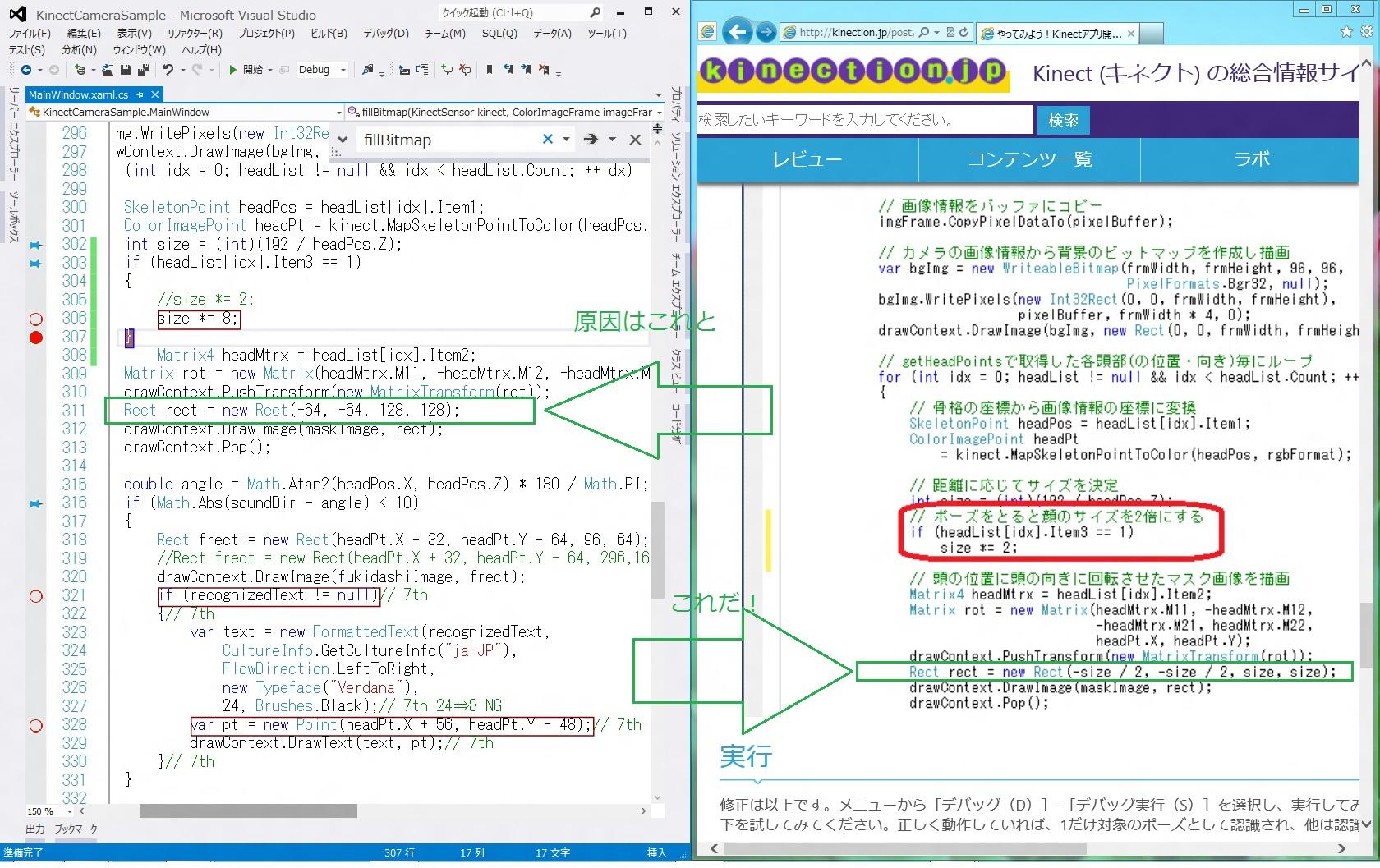Open Internet Explorer settings gear
This screenshot has width=1380, height=868.
click(x=1366, y=32)
